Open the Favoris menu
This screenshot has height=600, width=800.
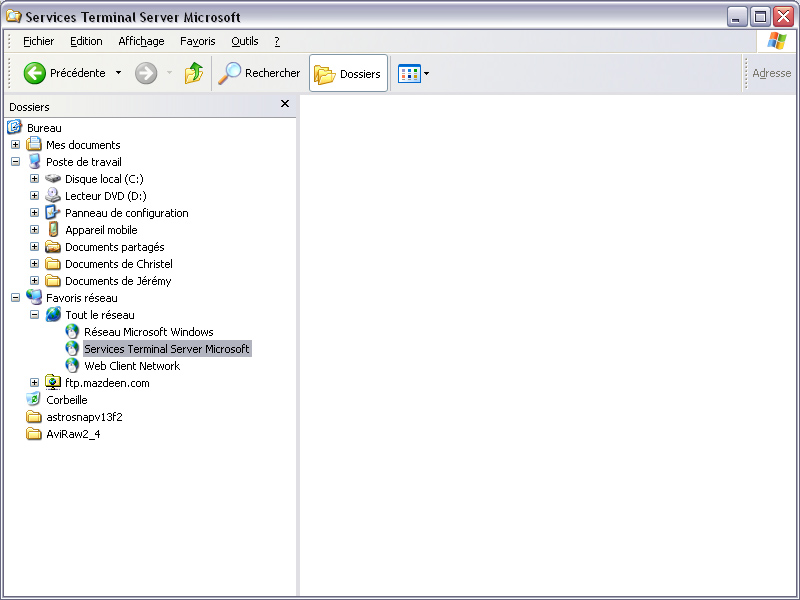tap(197, 41)
